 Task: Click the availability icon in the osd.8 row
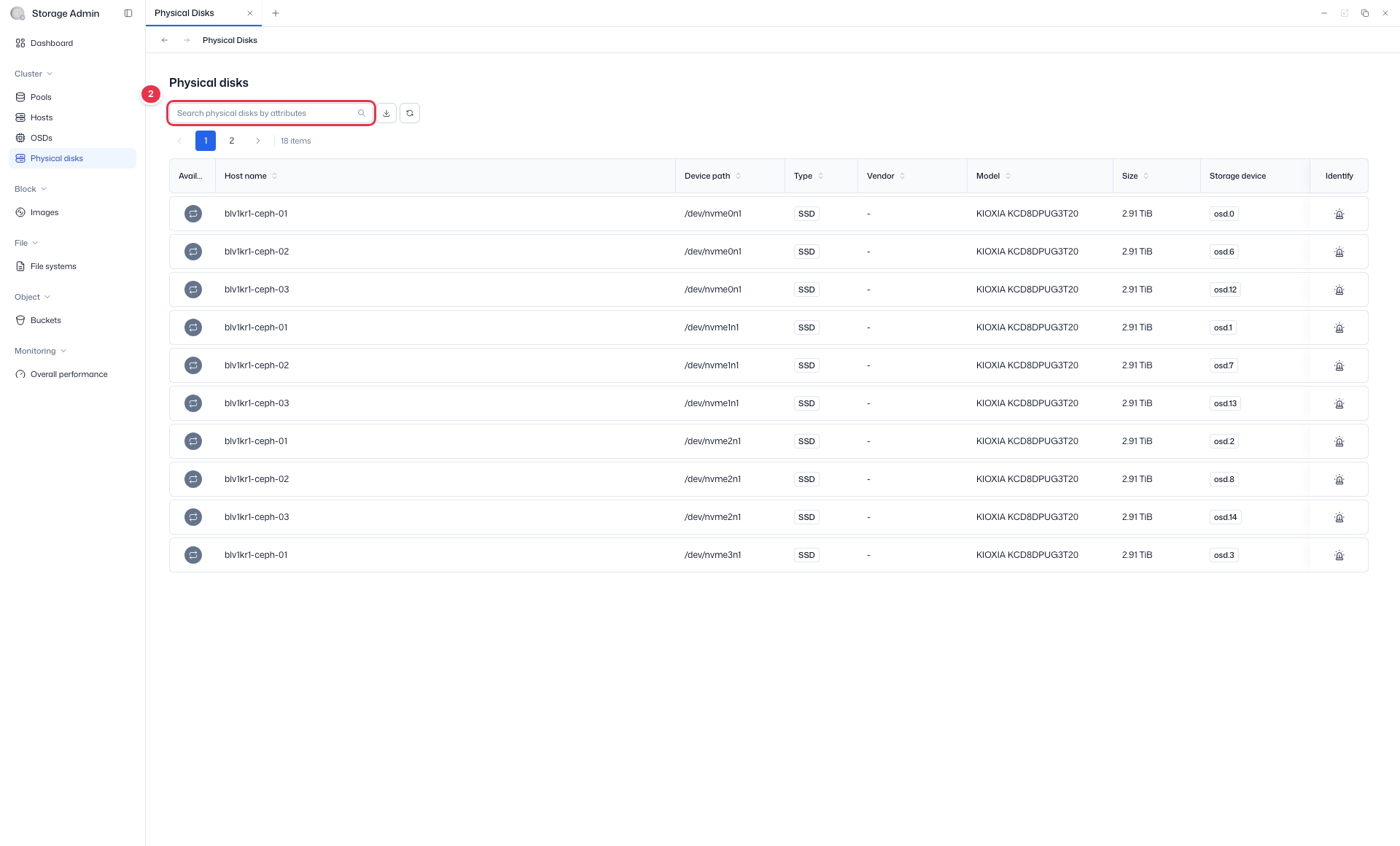tap(193, 479)
